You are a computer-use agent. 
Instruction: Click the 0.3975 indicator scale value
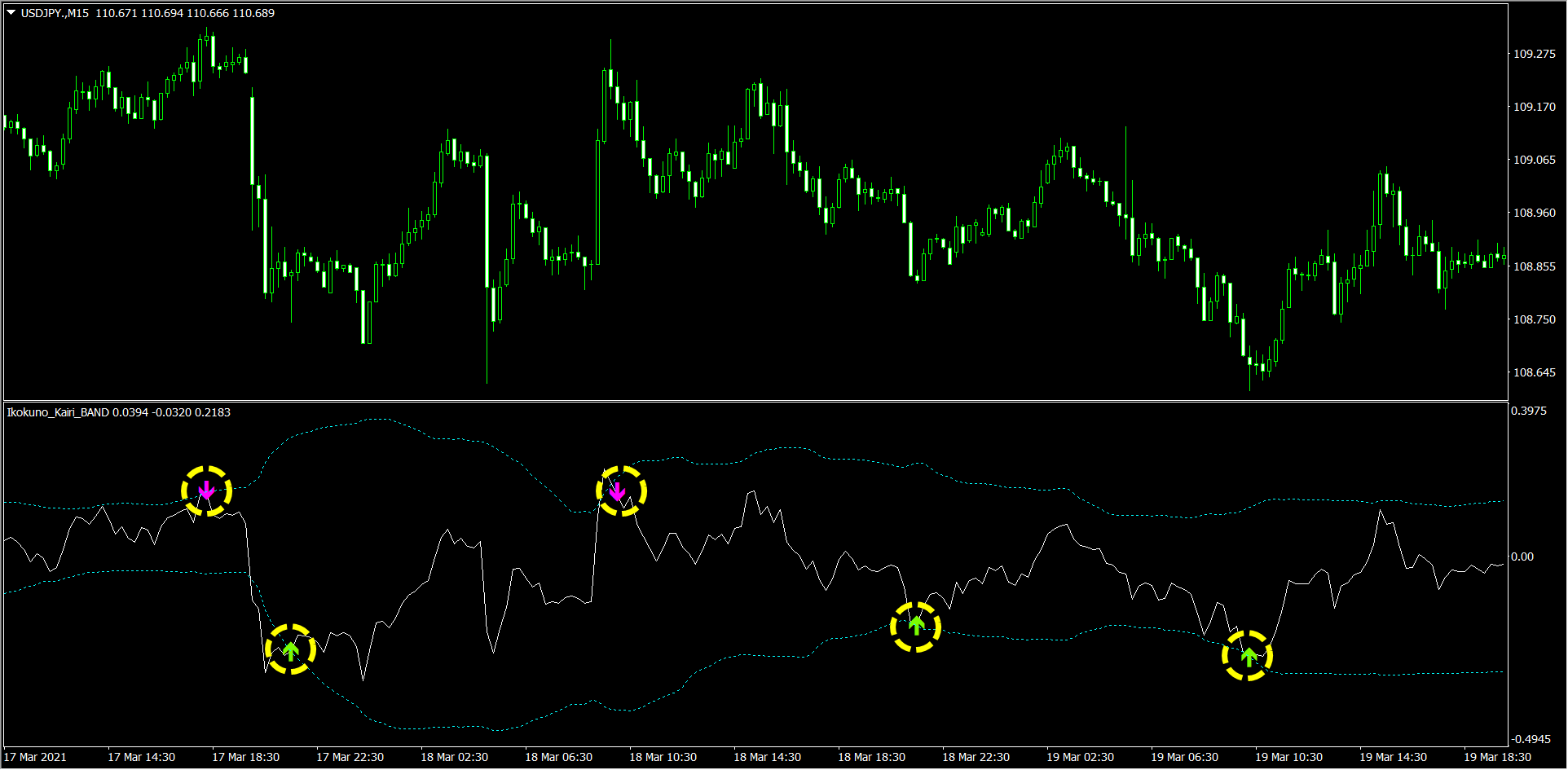tap(1529, 411)
